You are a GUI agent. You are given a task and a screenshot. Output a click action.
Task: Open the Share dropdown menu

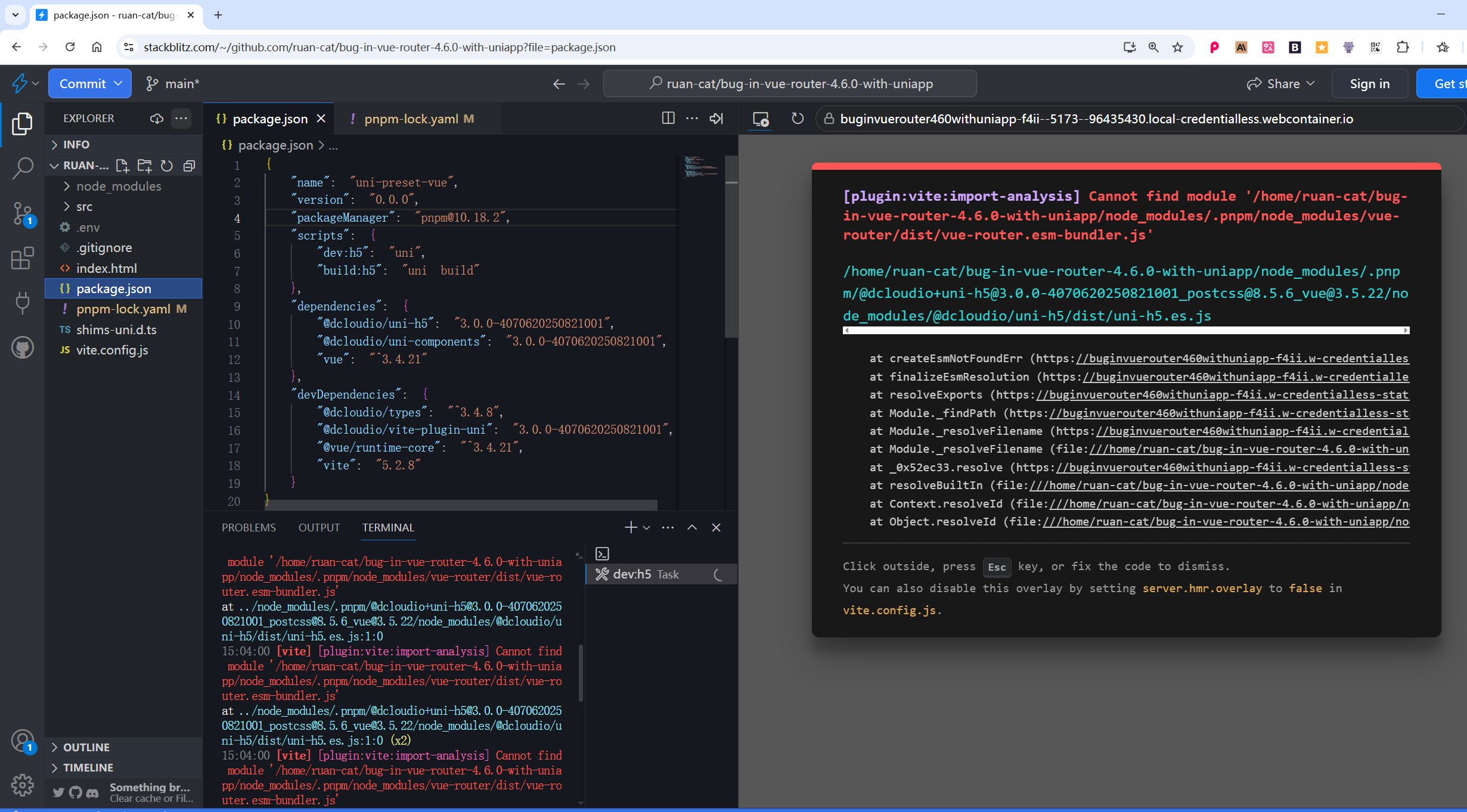pos(1280,83)
